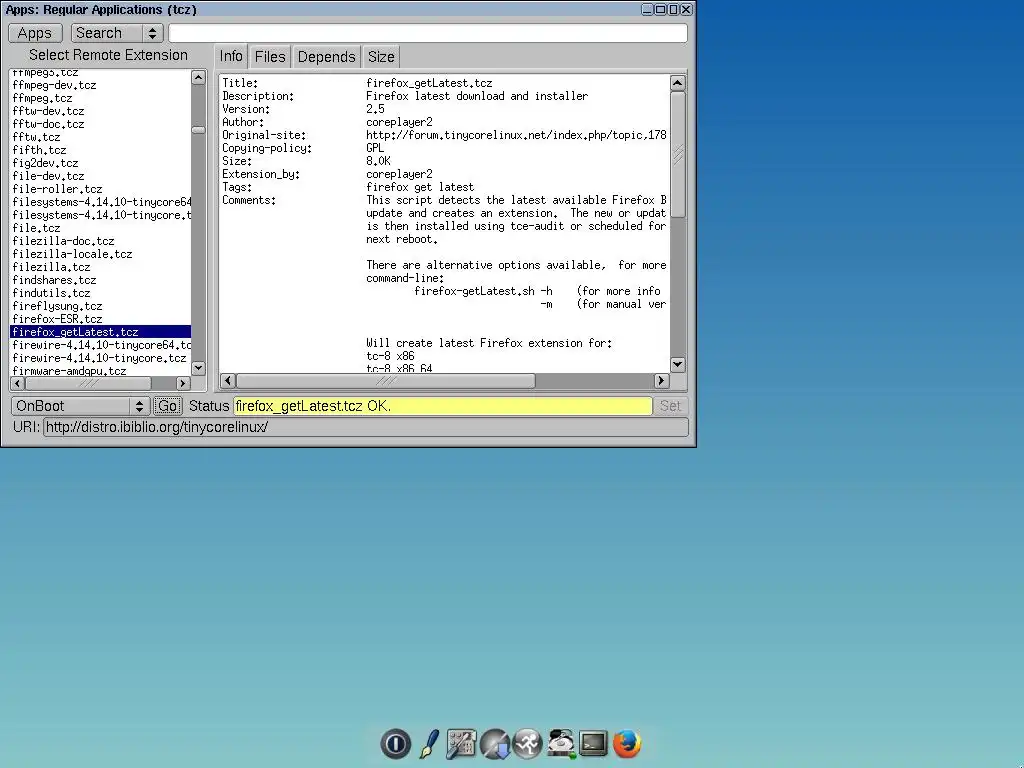
Task: Select fftw-doc.tcz extension
Action: [x=101, y=124]
